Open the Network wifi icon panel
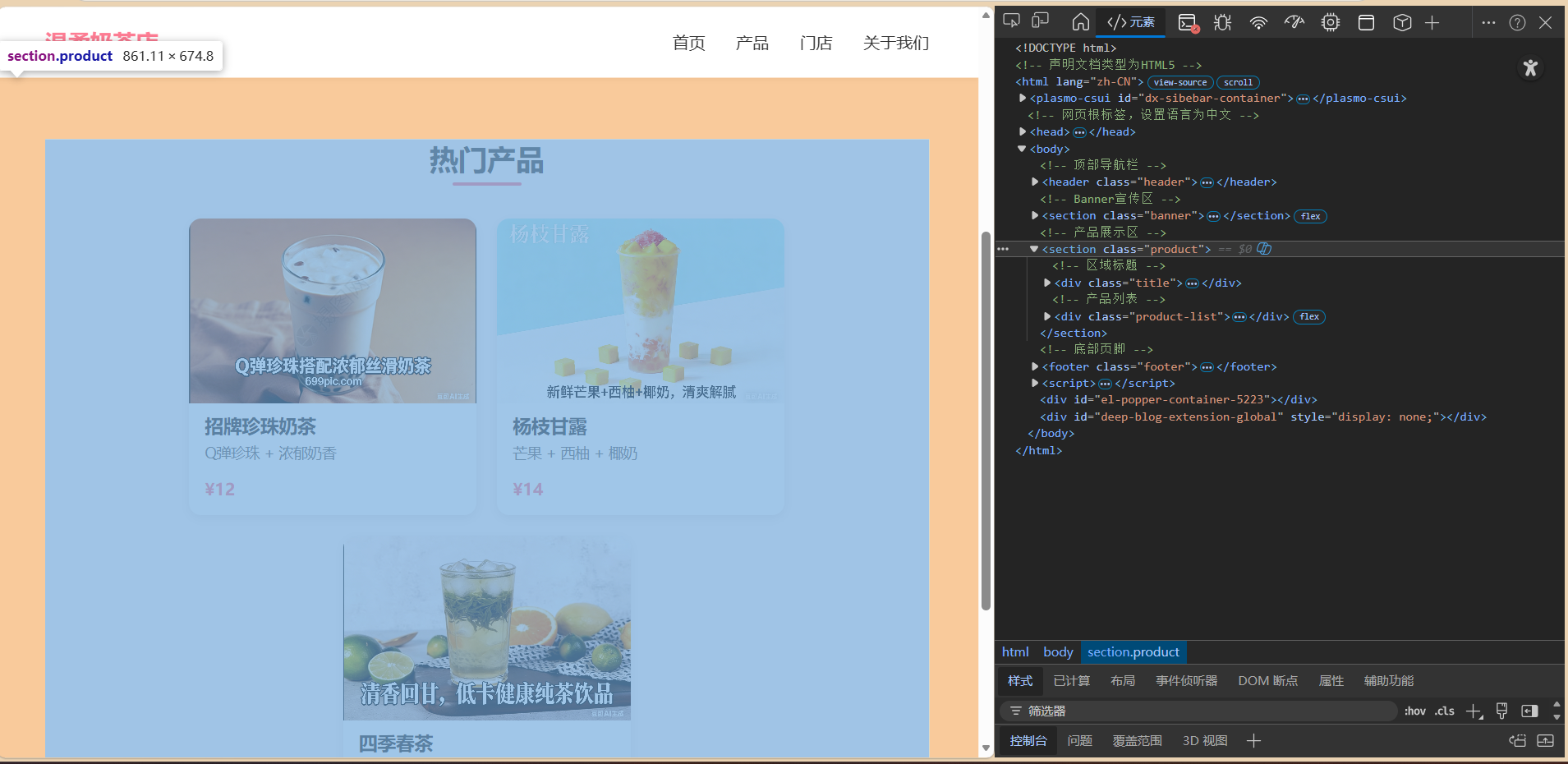This screenshot has height=764, width=1568. tap(1258, 22)
